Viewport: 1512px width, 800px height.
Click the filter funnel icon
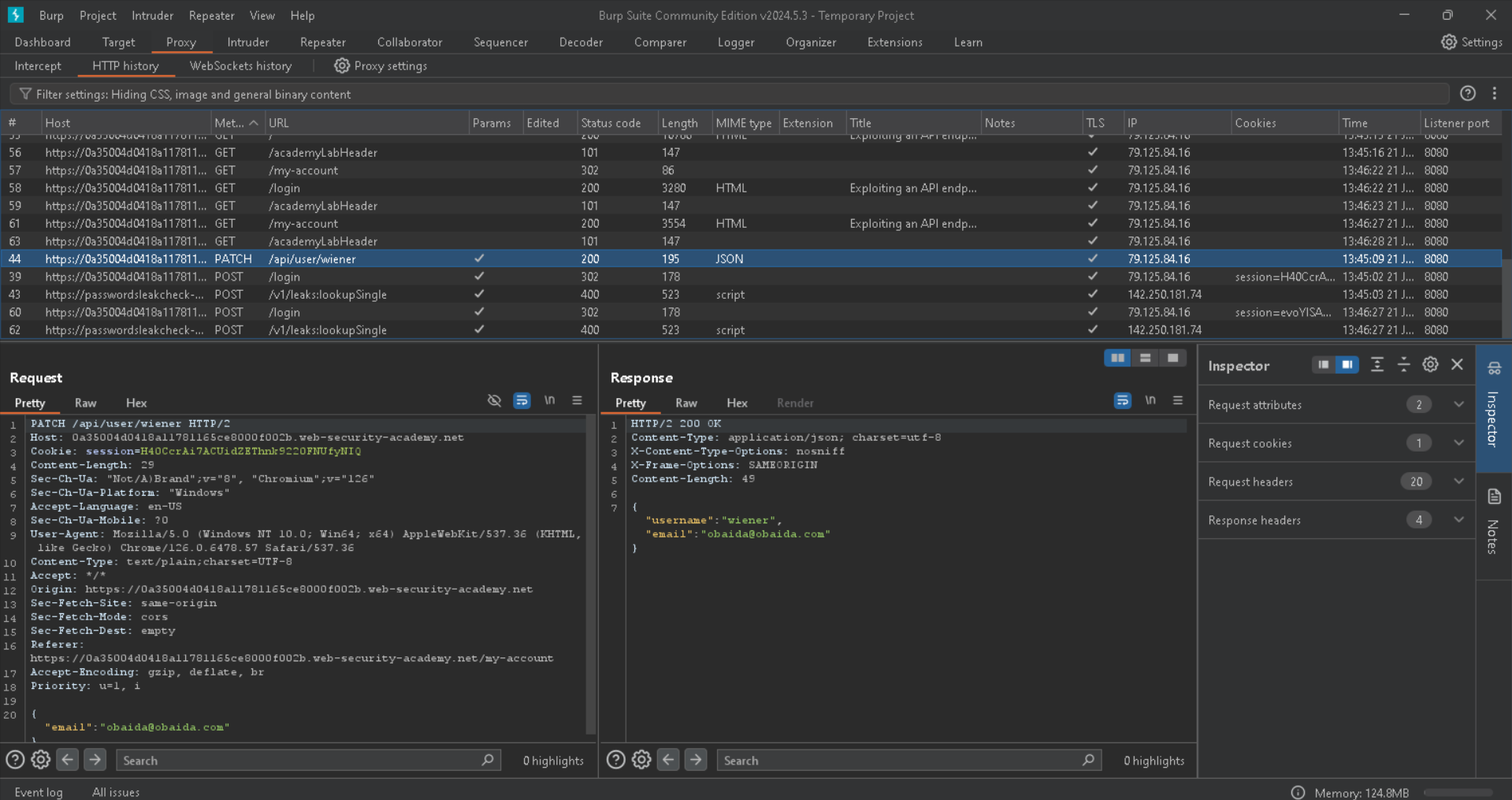[25, 95]
